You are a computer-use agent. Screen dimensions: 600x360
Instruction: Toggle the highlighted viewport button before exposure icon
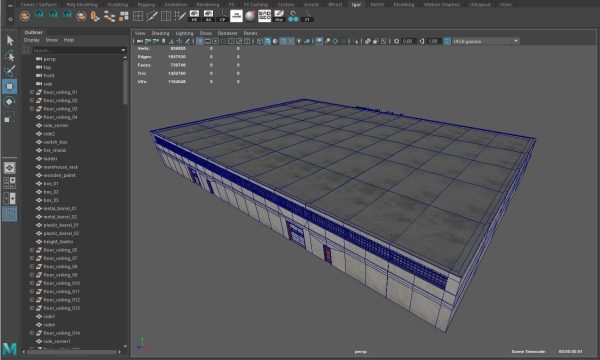(x=319, y=41)
